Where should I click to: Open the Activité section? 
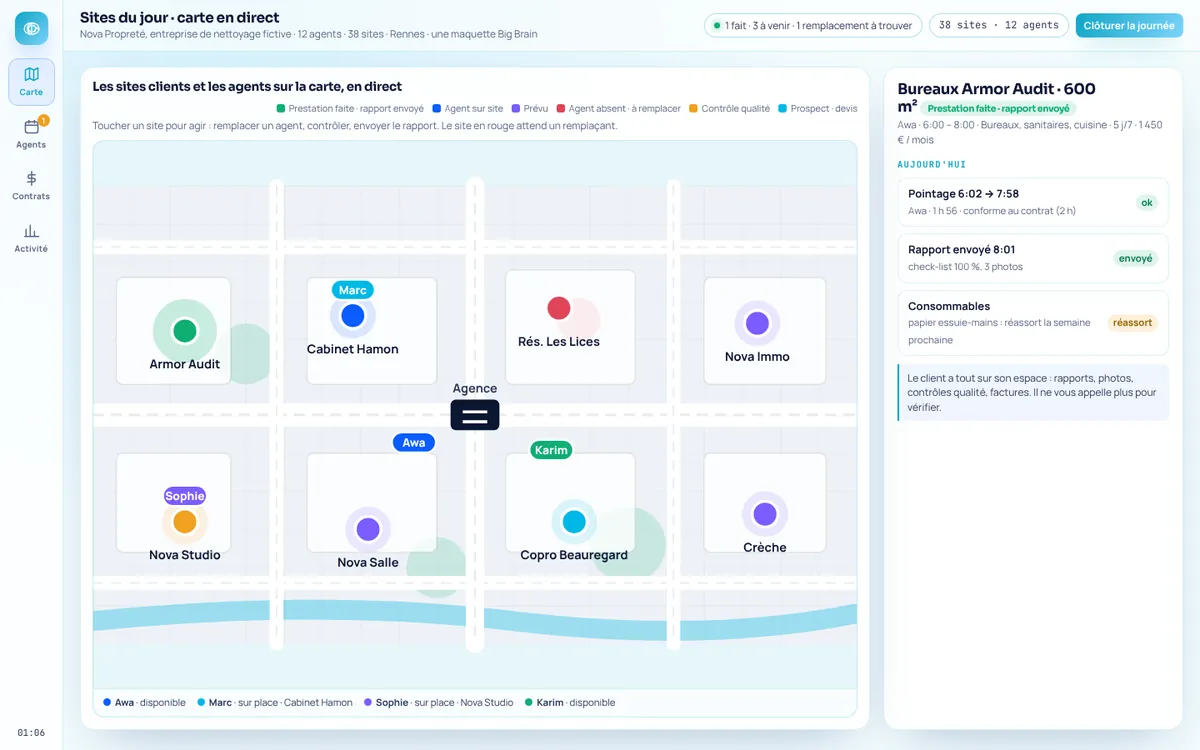click(x=31, y=238)
